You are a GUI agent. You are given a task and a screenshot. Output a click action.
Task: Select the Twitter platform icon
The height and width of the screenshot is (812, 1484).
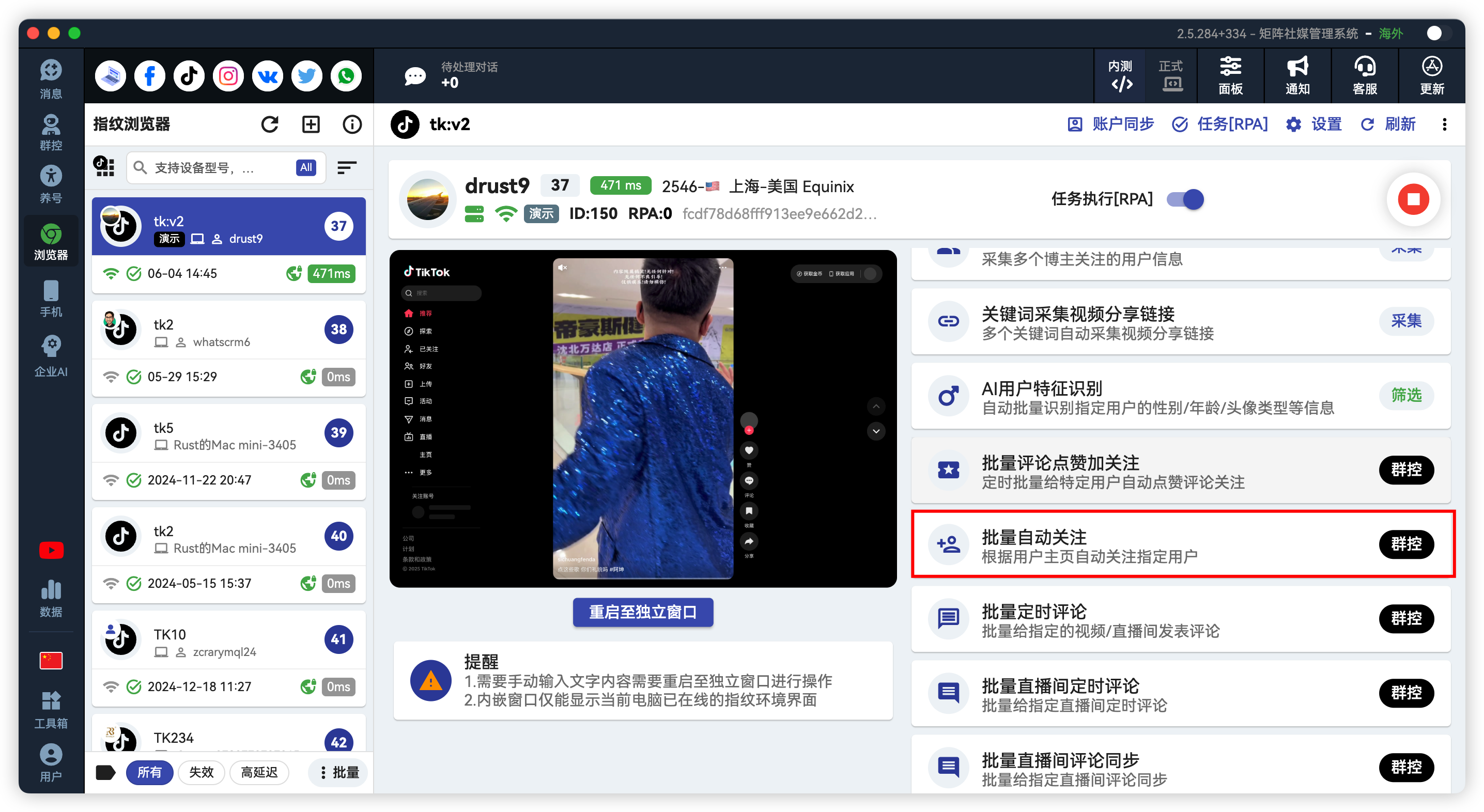306,75
